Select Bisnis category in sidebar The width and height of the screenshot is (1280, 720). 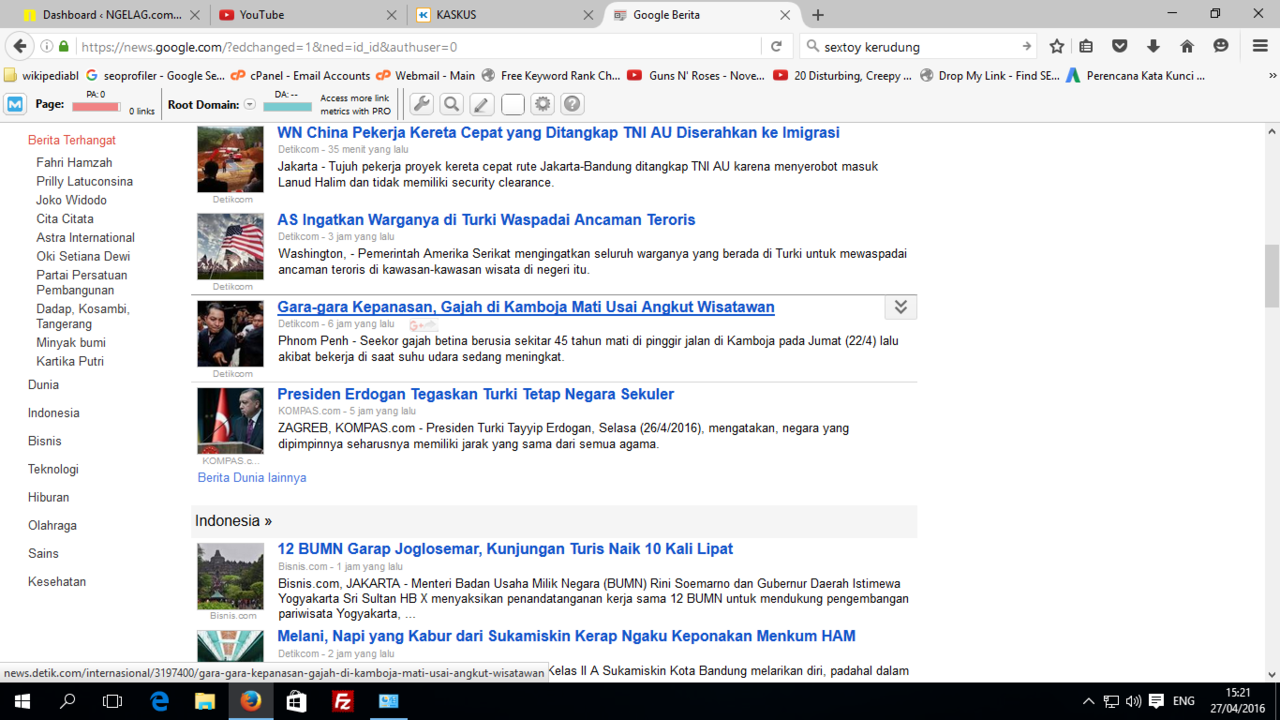(x=45, y=441)
